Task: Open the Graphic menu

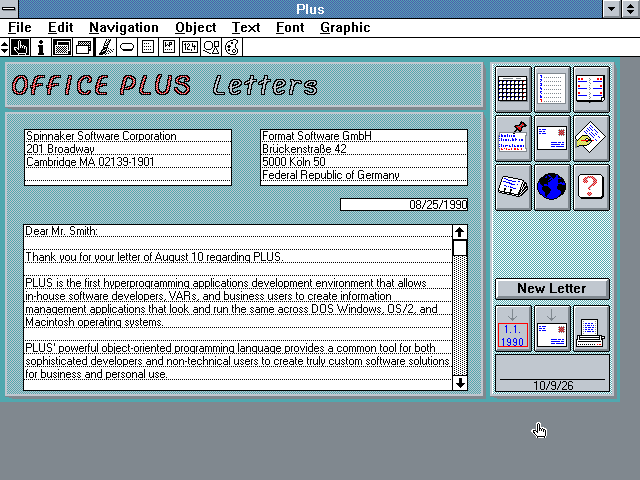Action: pos(345,28)
